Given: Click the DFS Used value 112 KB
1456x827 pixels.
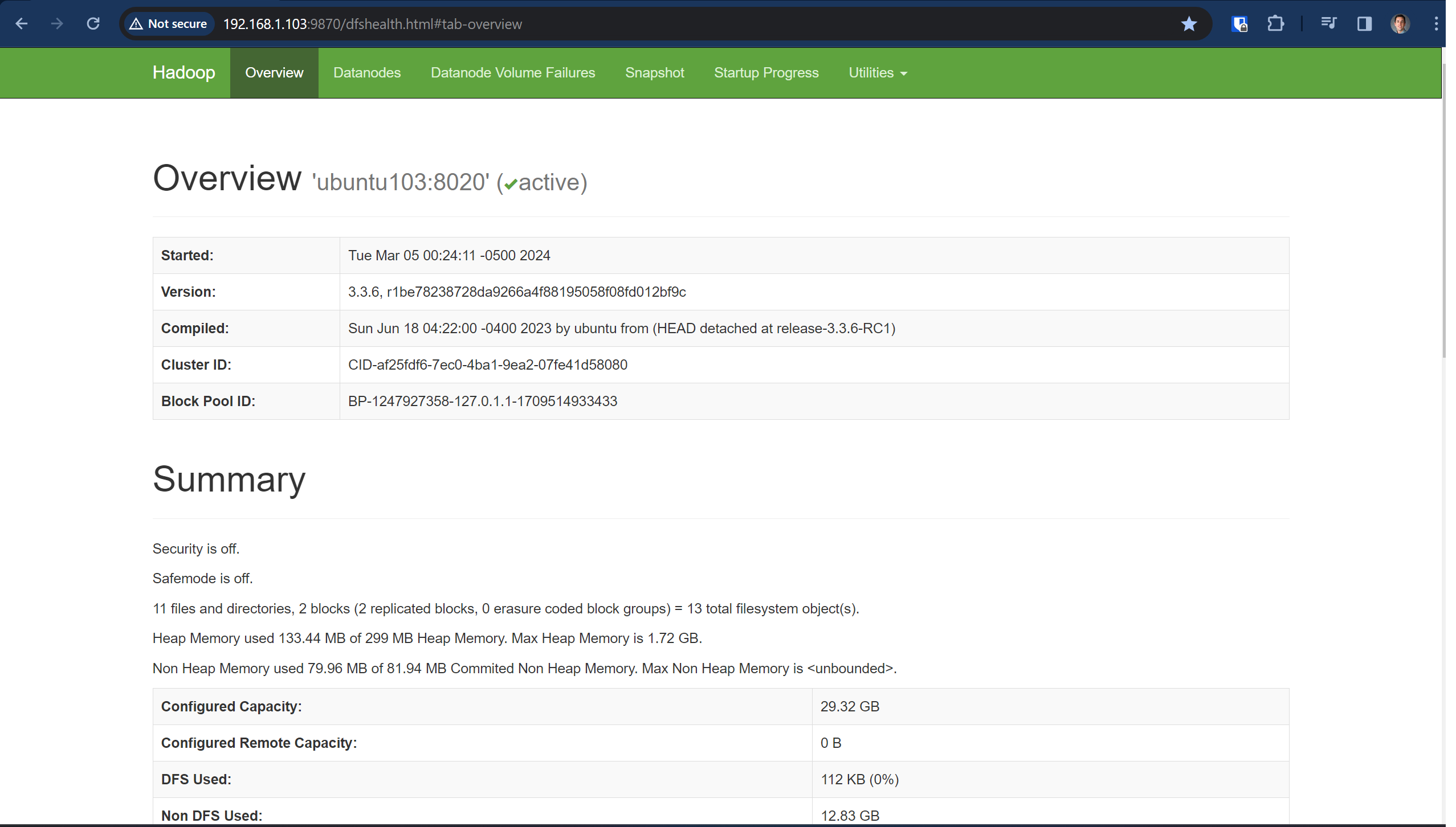Looking at the screenshot, I should [859, 780].
